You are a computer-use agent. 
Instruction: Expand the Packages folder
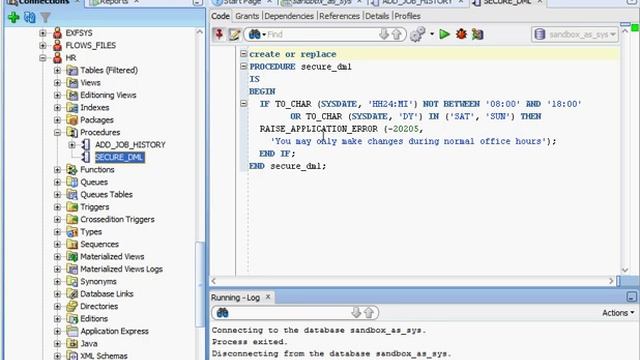pos(58,120)
